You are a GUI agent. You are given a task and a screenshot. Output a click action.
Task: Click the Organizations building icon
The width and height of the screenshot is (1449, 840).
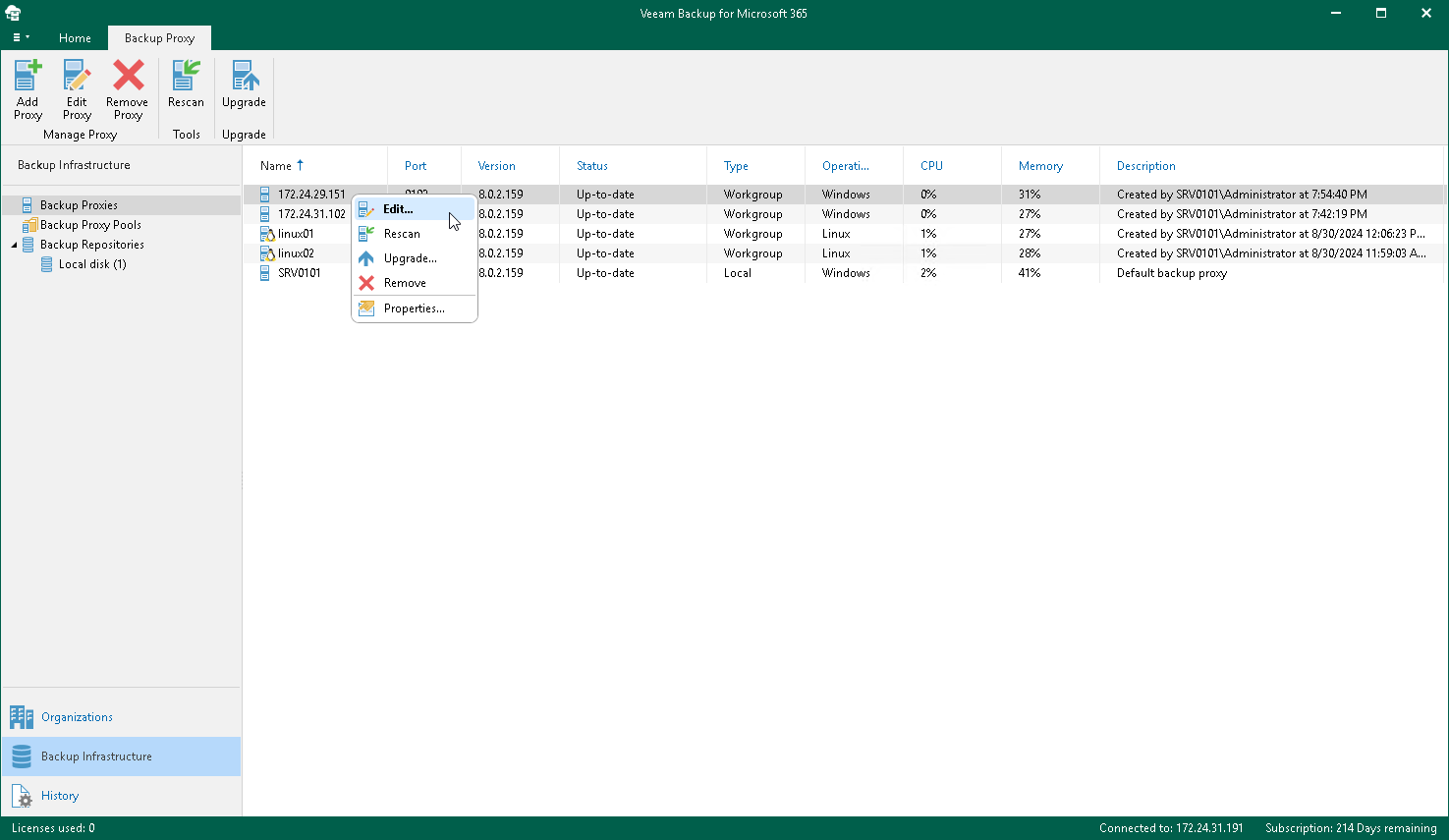22,717
